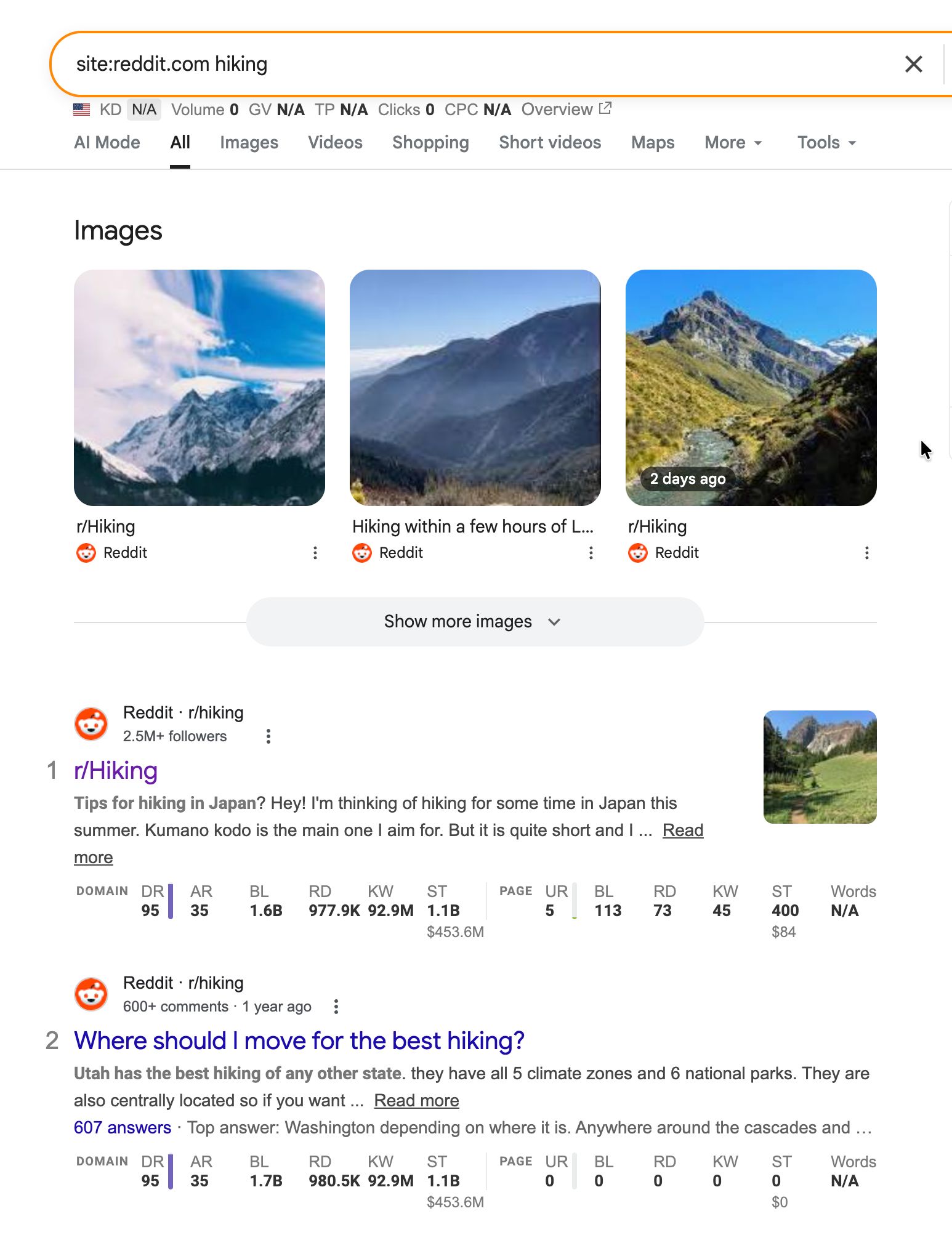Open the 'Tools' dropdown
Viewport: 952px width, 1235px height.
click(x=826, y=143)
